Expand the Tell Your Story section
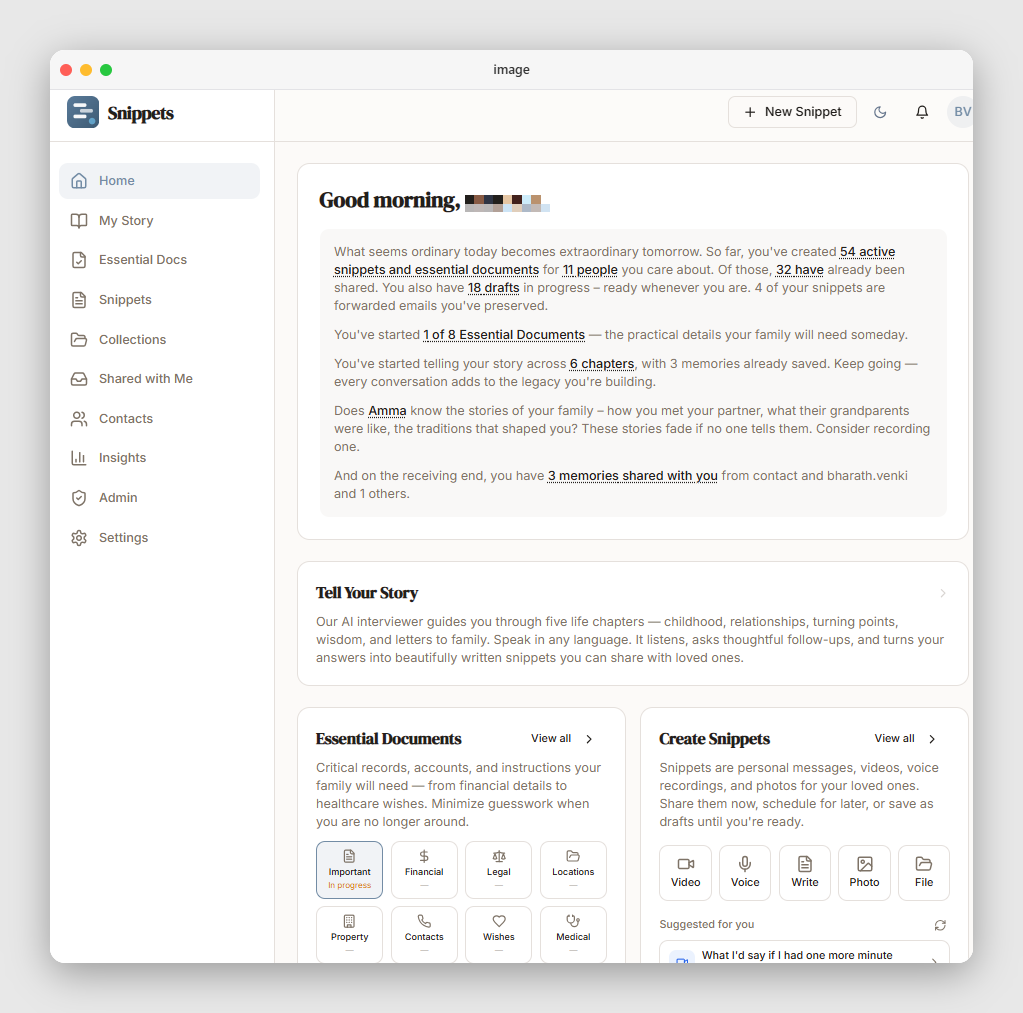The image size is (1023, 1013). (940, 593)
